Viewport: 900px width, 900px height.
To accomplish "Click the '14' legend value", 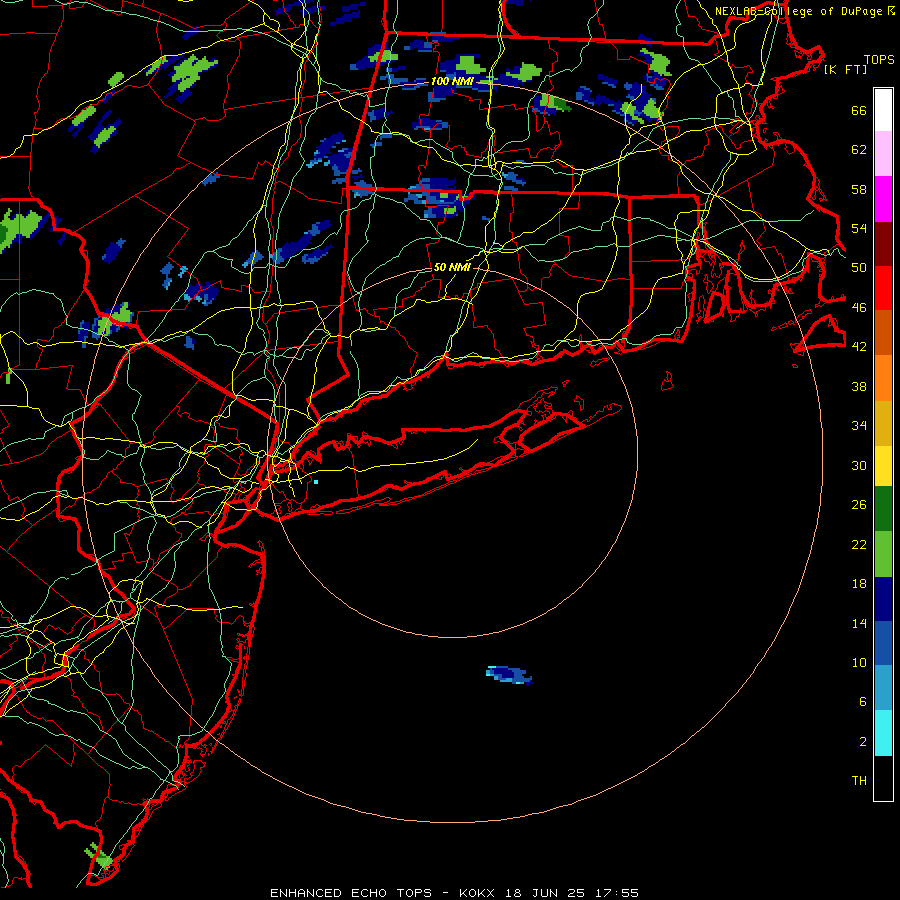I will [859, 623].
